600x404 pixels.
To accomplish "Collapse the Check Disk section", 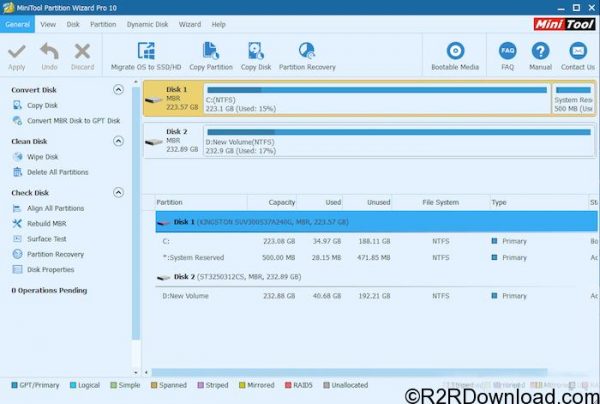I will (118, 192).
